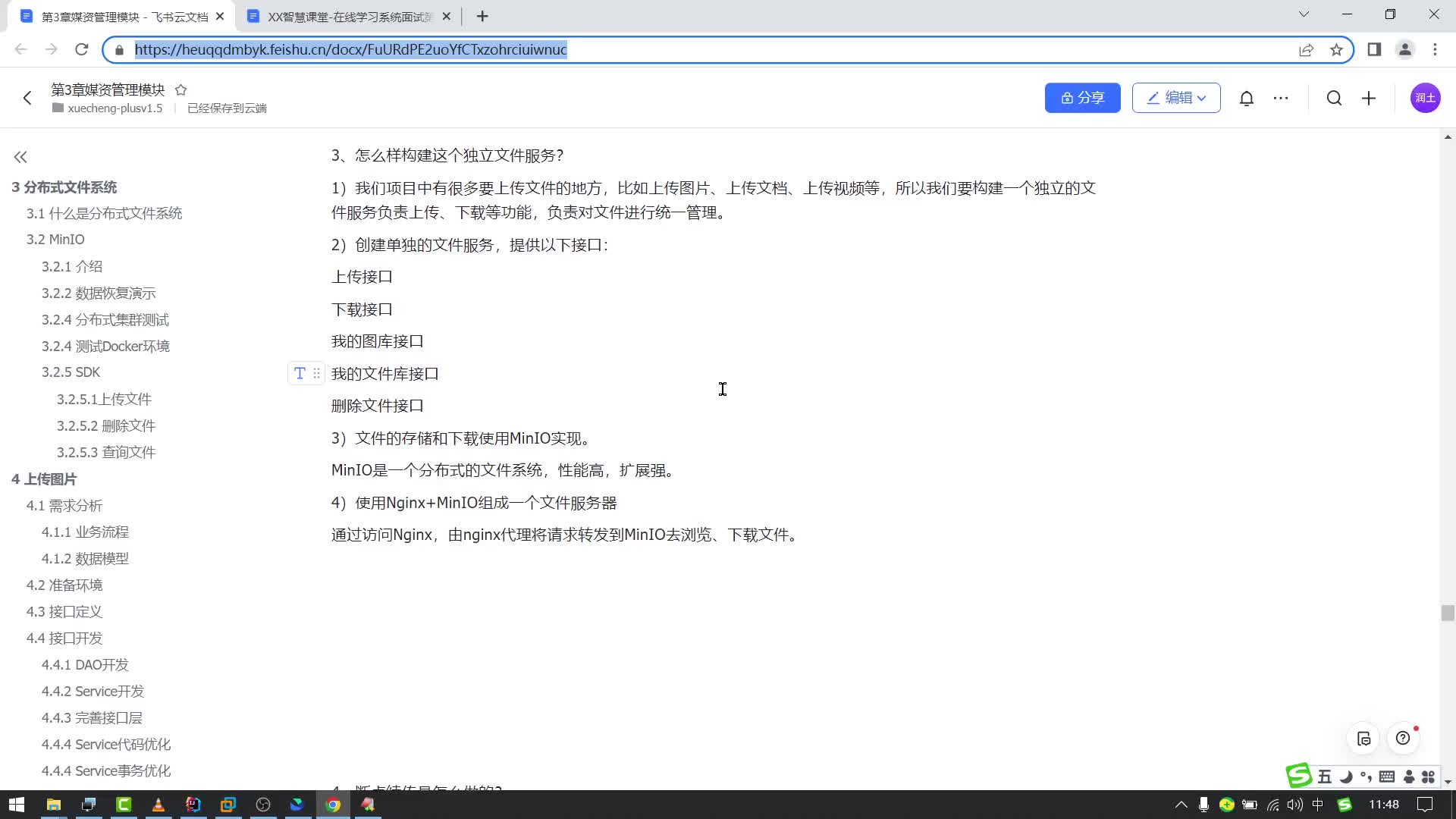View site info lock icon

coord(118,50)
